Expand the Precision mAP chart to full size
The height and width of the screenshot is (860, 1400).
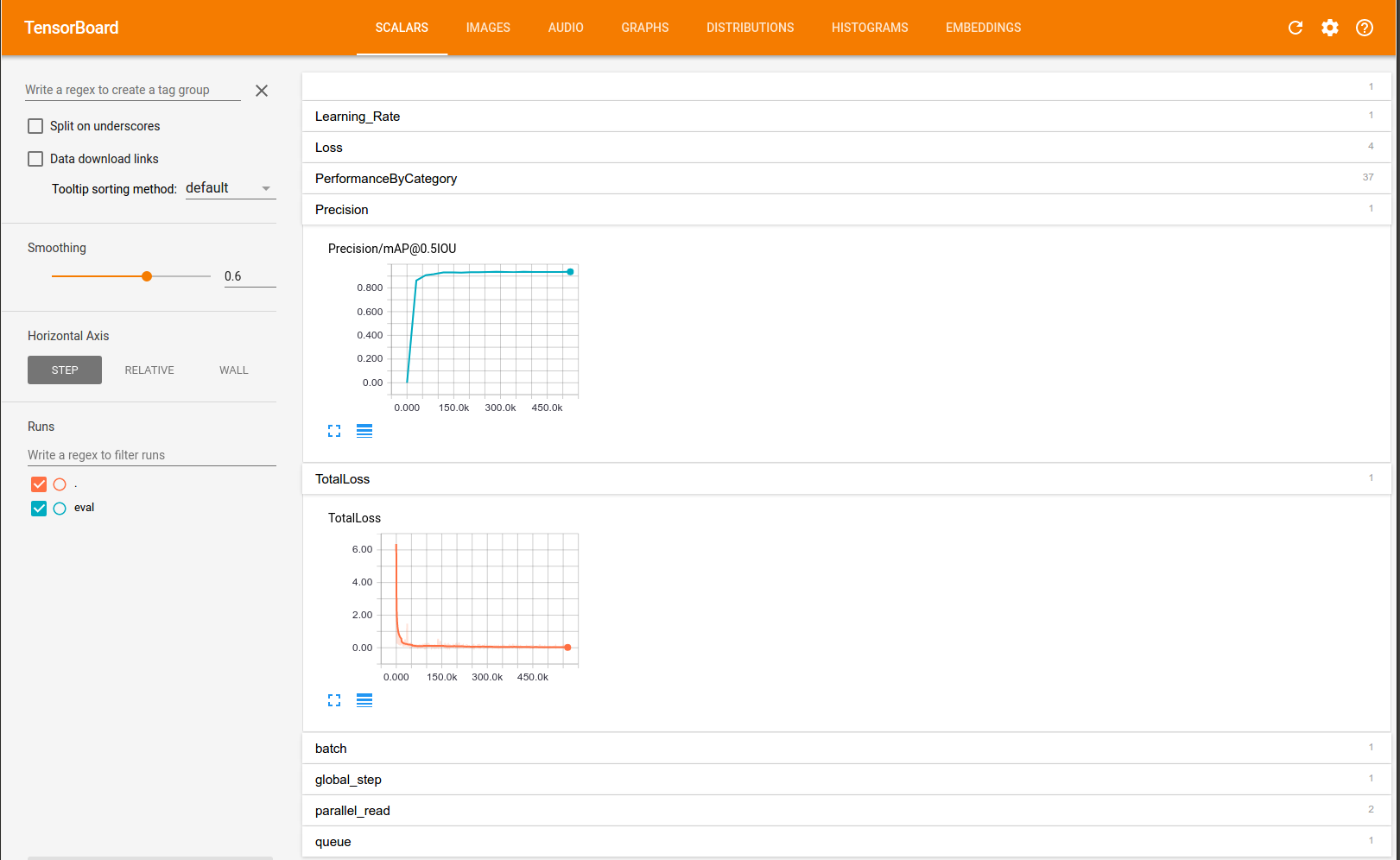pyautogui.click(x=334, y=431)
